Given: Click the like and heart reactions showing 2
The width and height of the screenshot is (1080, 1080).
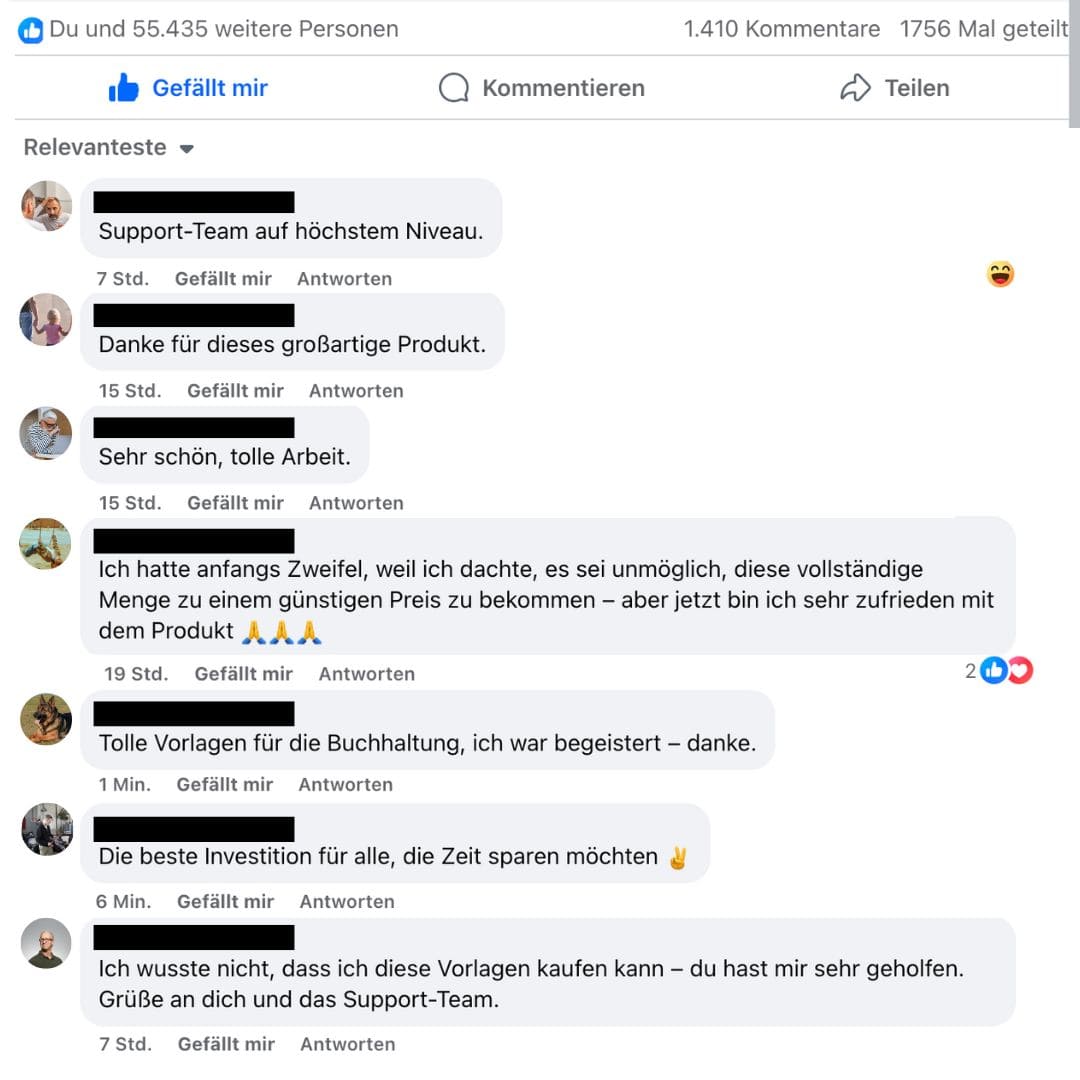Looking at the screenshot, I should (x=999, y=670).
